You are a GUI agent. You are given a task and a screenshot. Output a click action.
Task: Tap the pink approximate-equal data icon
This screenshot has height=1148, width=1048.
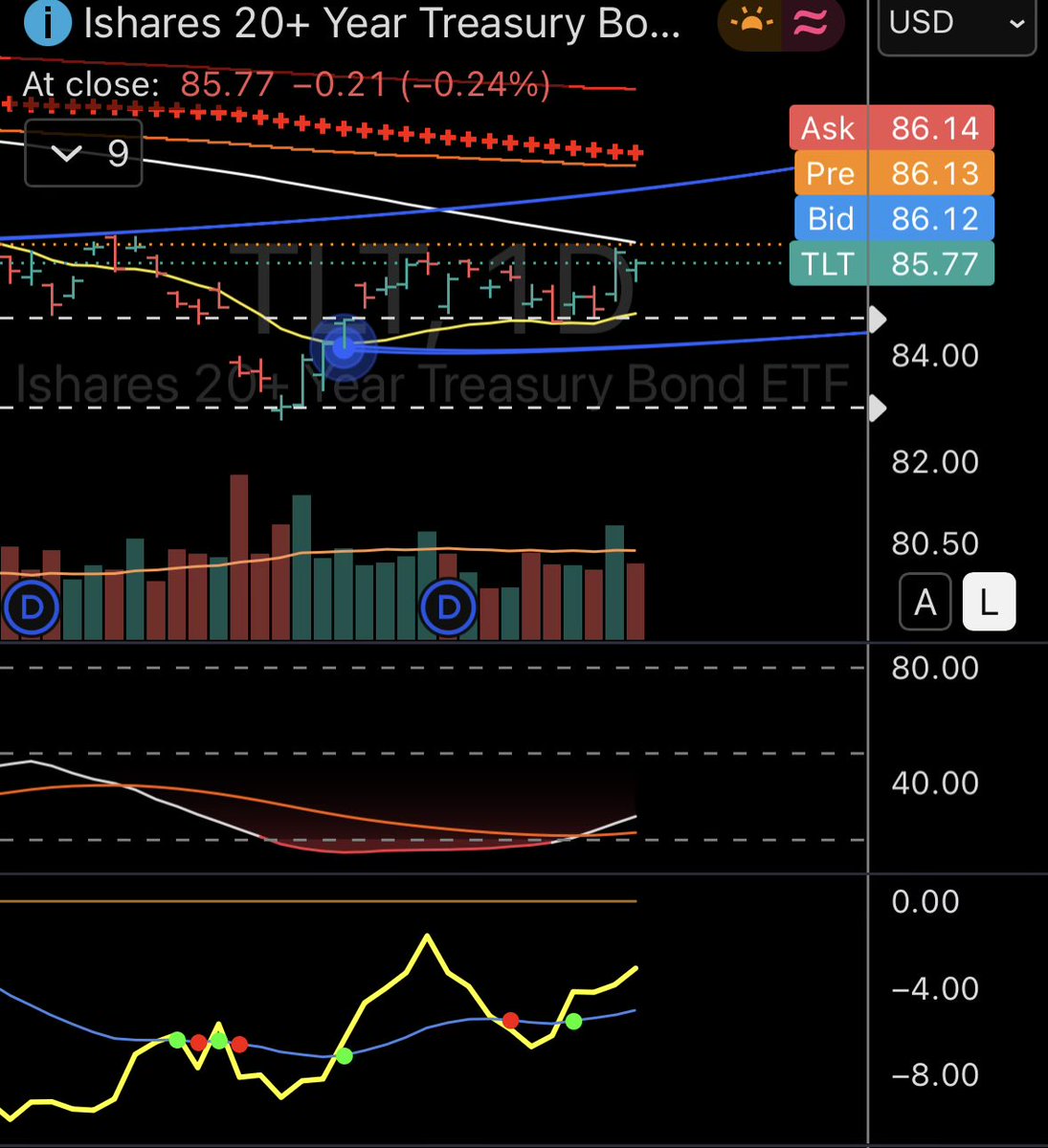point(811,24)
